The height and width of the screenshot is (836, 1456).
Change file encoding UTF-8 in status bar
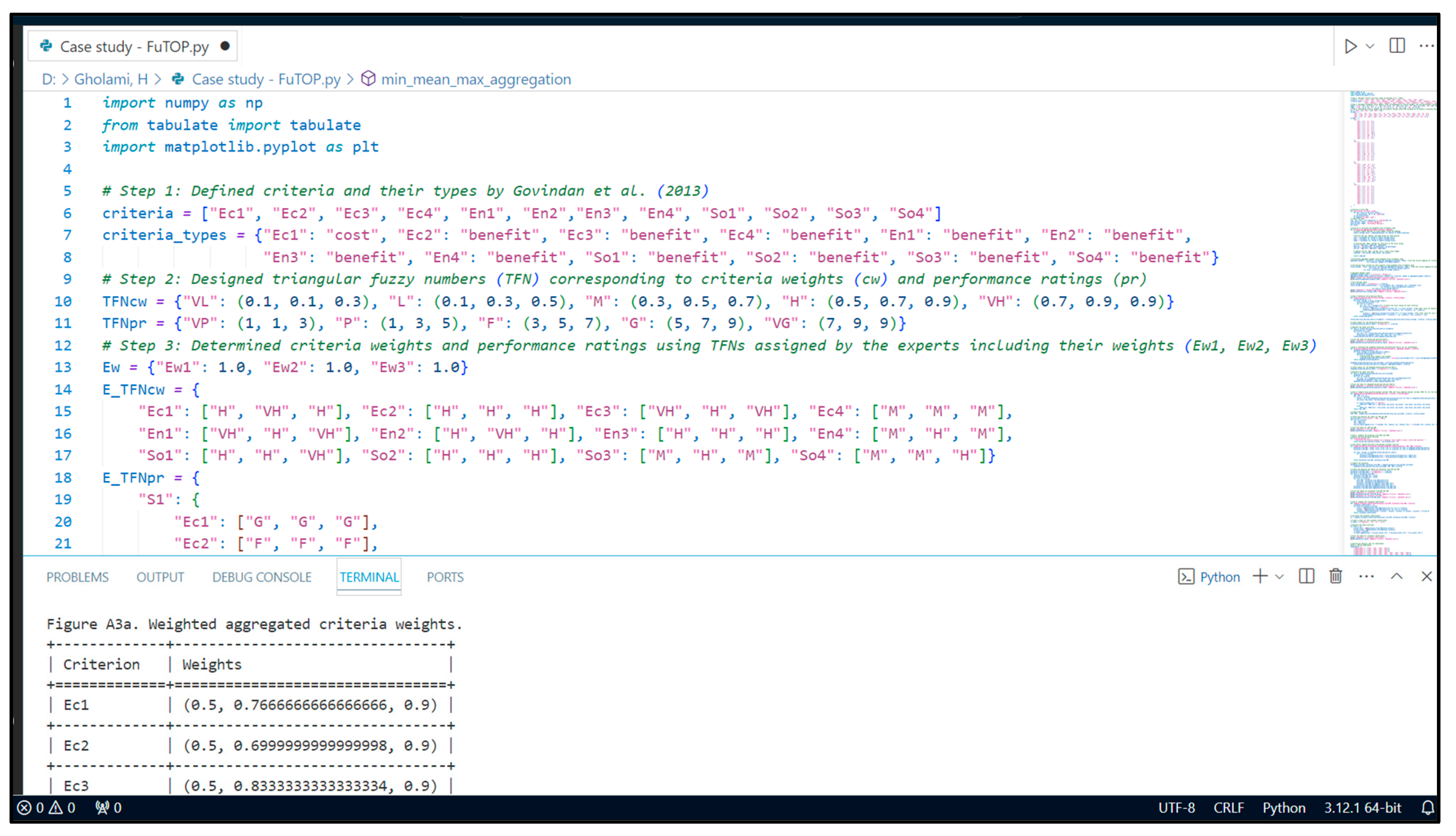[1176, 808]
